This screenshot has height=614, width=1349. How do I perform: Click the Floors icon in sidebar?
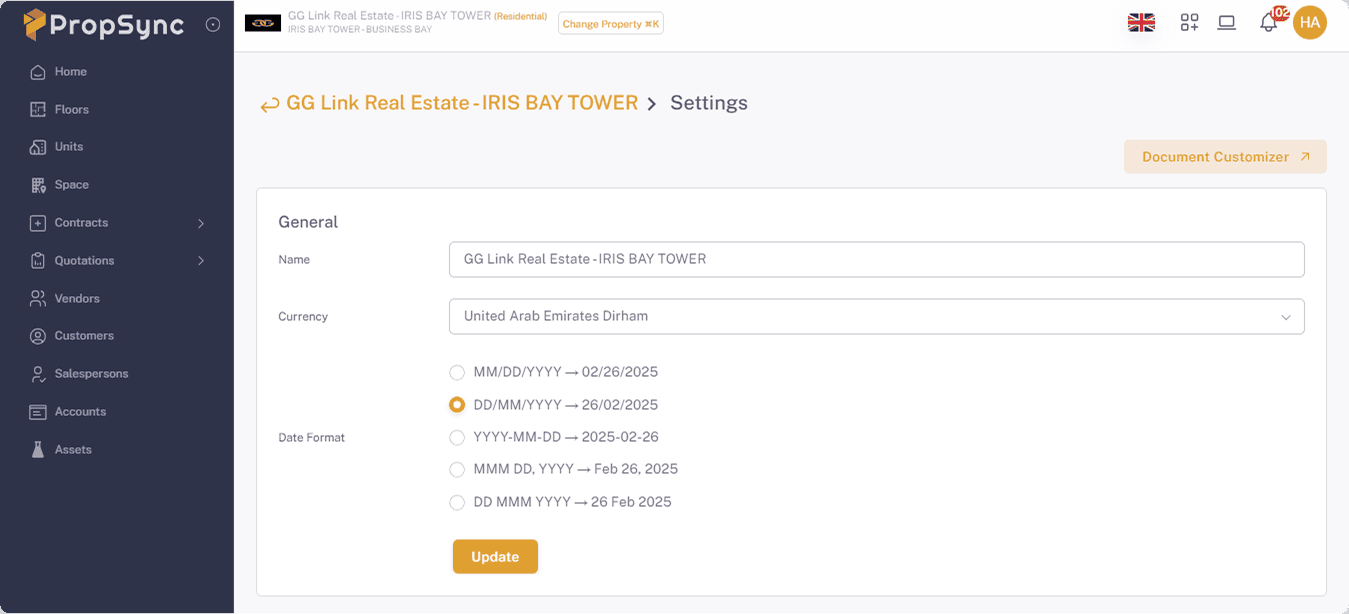point(38,110)
